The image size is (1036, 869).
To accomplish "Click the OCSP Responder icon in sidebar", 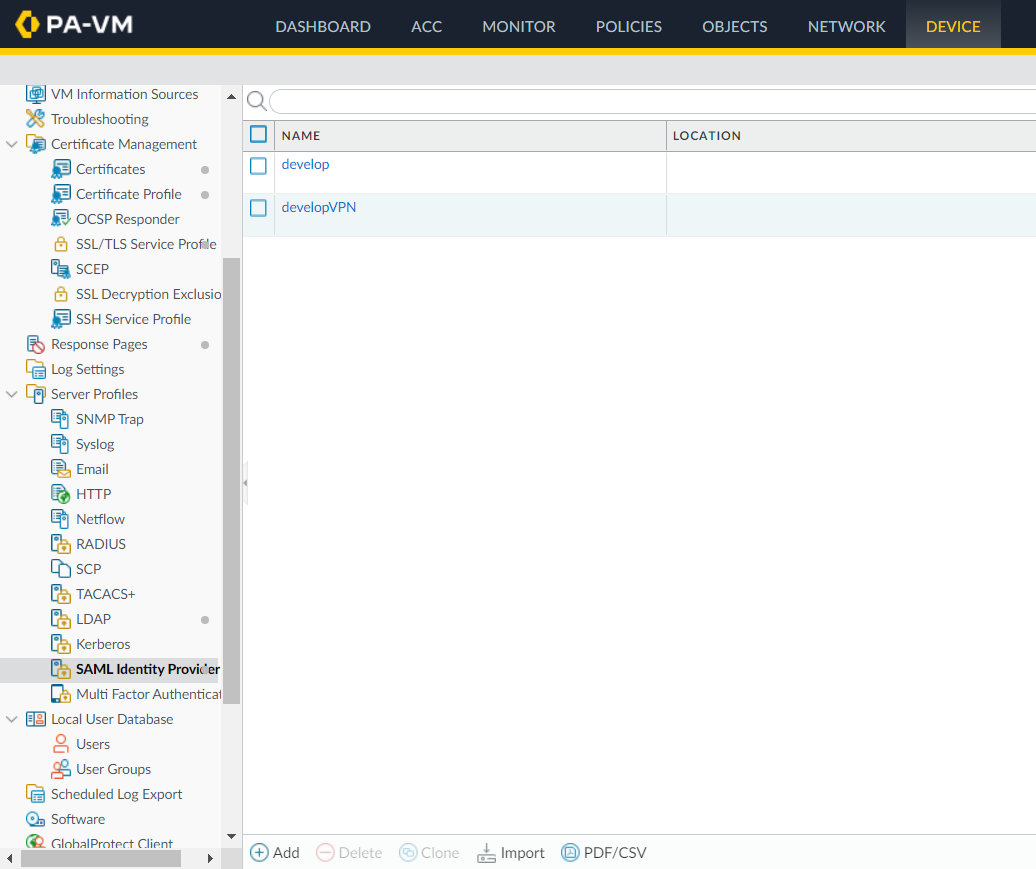I will click(x=60, y=219).
